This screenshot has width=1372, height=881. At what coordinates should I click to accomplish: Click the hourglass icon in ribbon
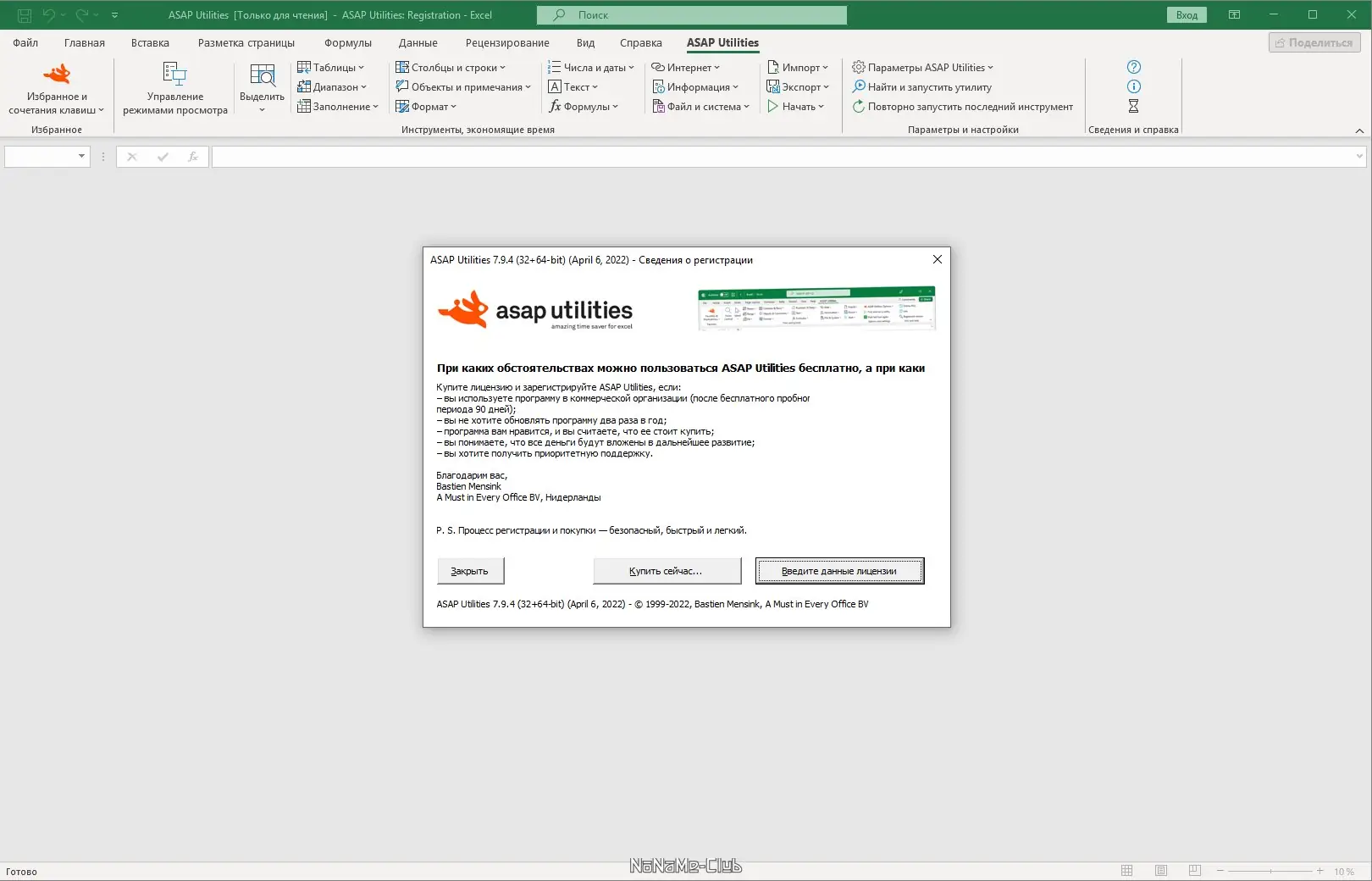[1134, 106]
